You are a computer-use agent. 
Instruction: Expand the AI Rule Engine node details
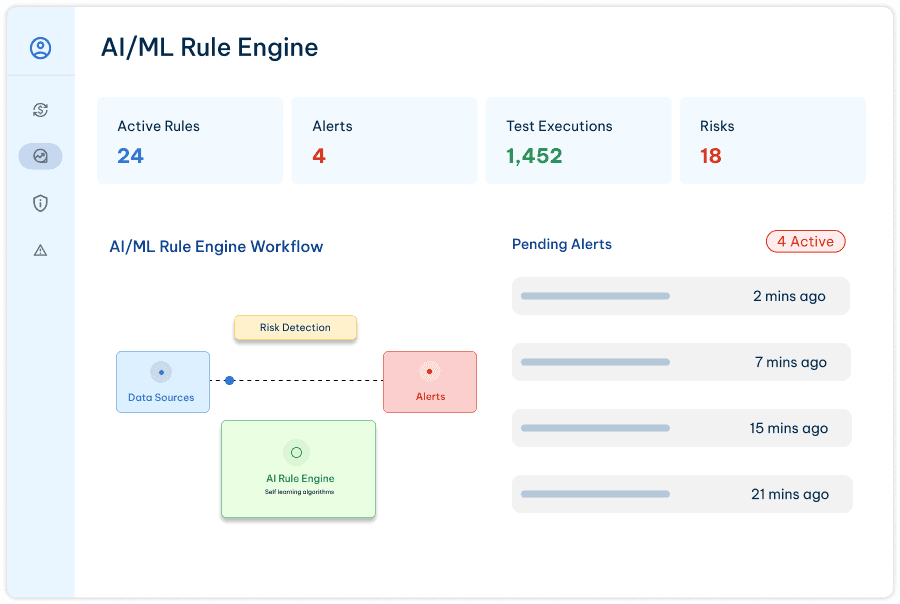tap(298, 469)
